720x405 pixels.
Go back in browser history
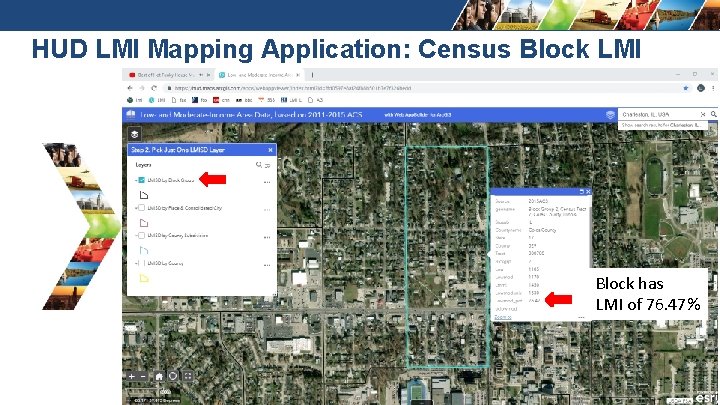tap(130, 88)
